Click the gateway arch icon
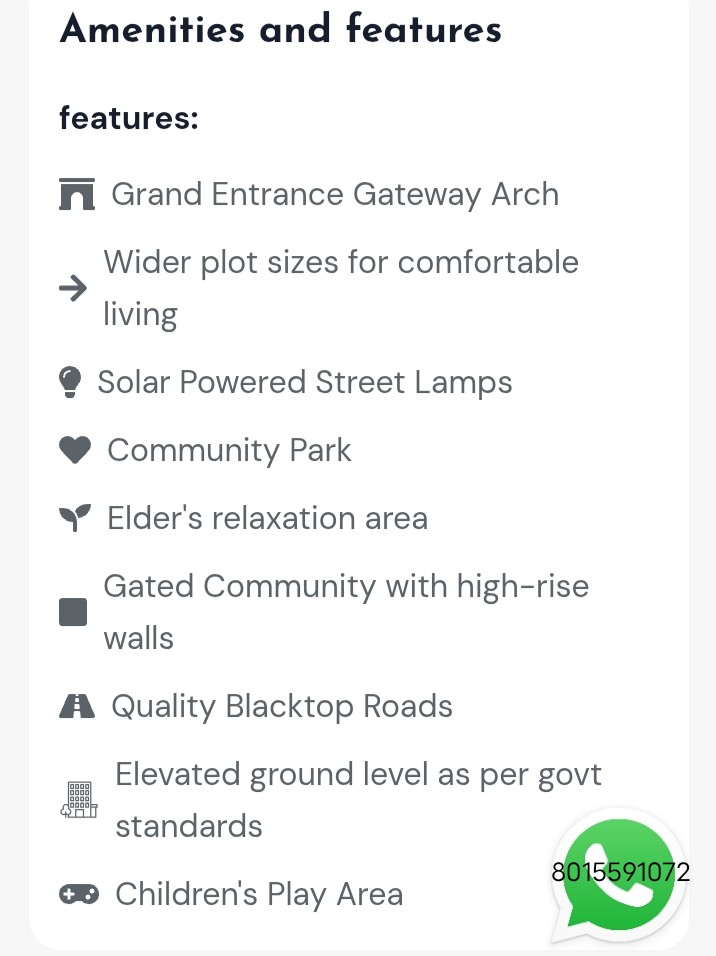This screenshot has width=716, height=956. [77, 194]
